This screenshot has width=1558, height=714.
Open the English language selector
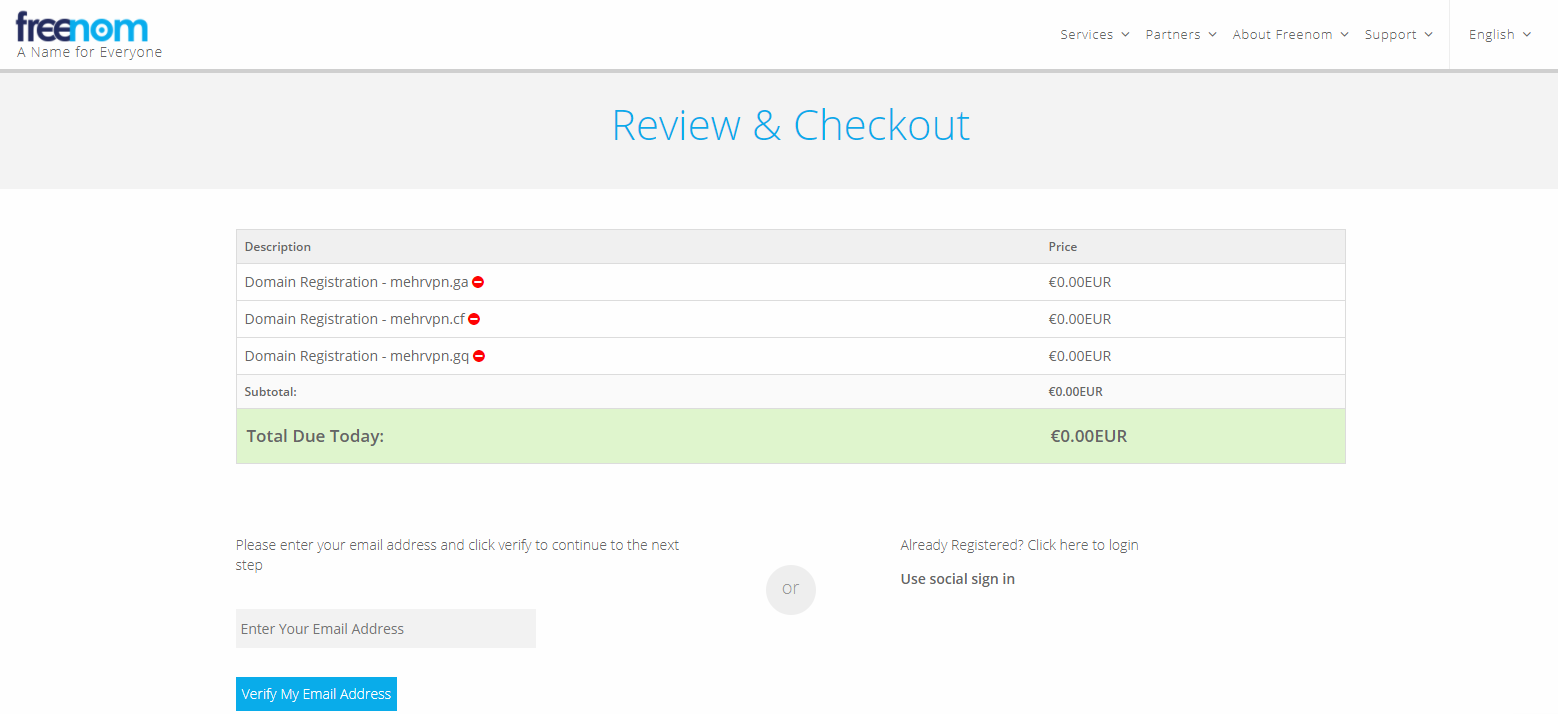[x=1499, y=34]
